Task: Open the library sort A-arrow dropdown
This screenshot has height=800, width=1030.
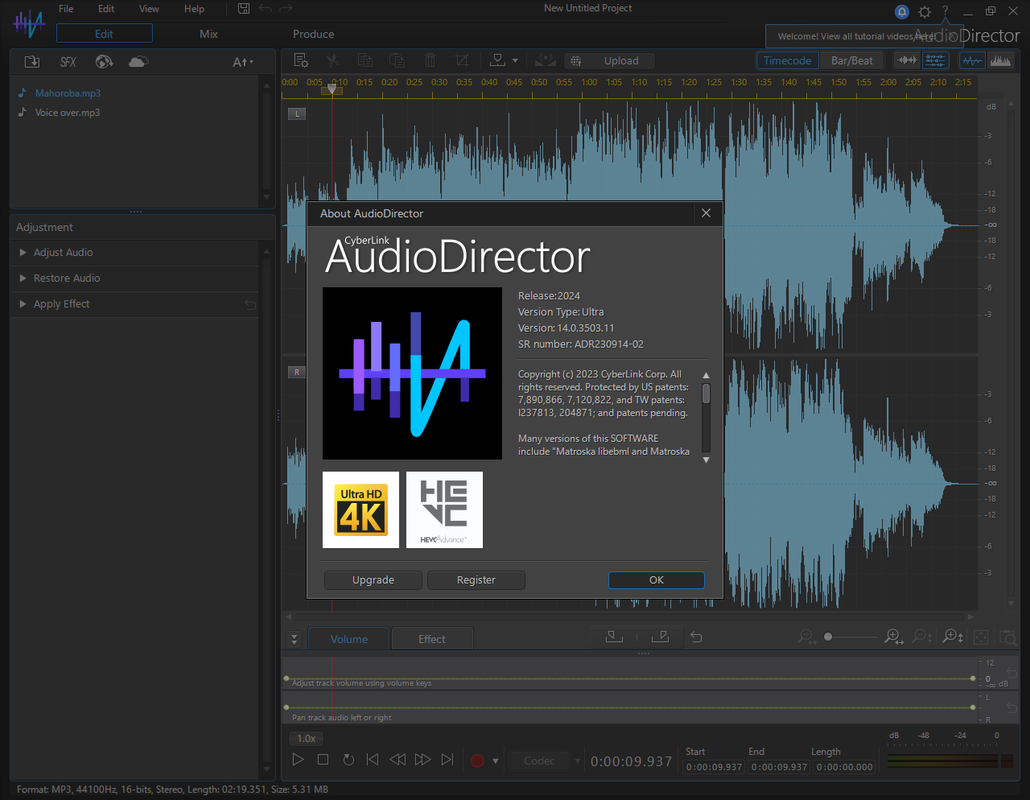Action: 242,62
